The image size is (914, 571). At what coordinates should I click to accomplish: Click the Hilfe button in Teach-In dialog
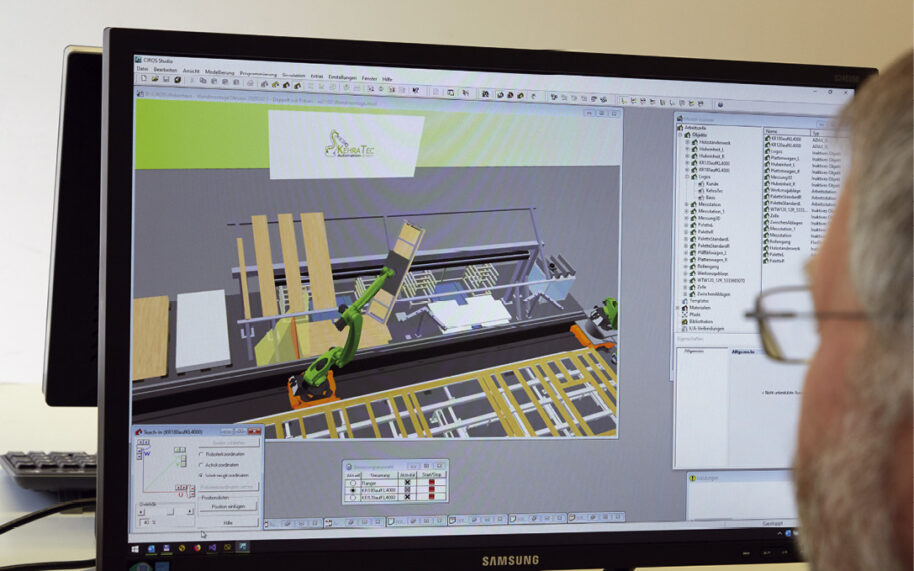tap(227, 522)
